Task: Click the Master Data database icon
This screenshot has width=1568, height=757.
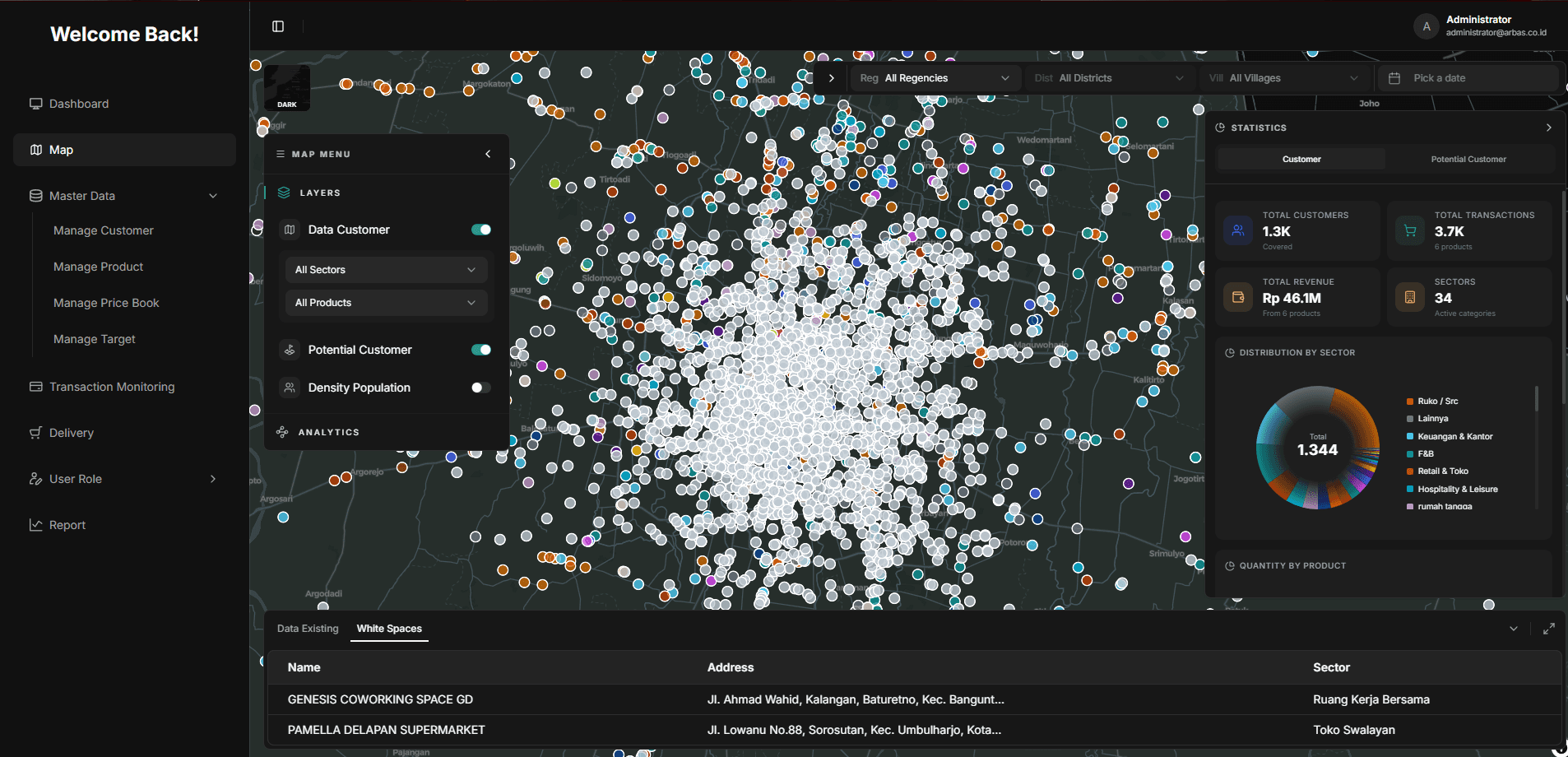Action: tap(35, 196)
